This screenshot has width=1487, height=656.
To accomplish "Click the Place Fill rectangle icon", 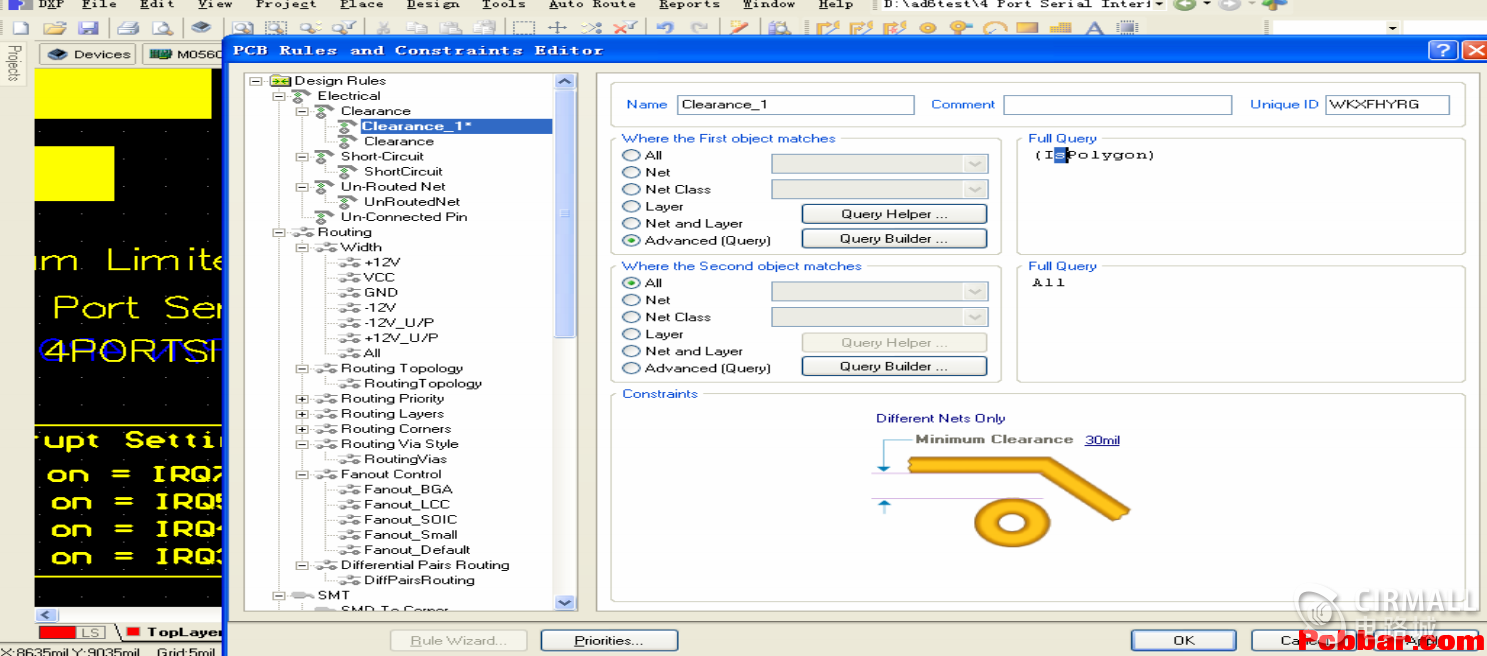I will [x=1027, y=28].
